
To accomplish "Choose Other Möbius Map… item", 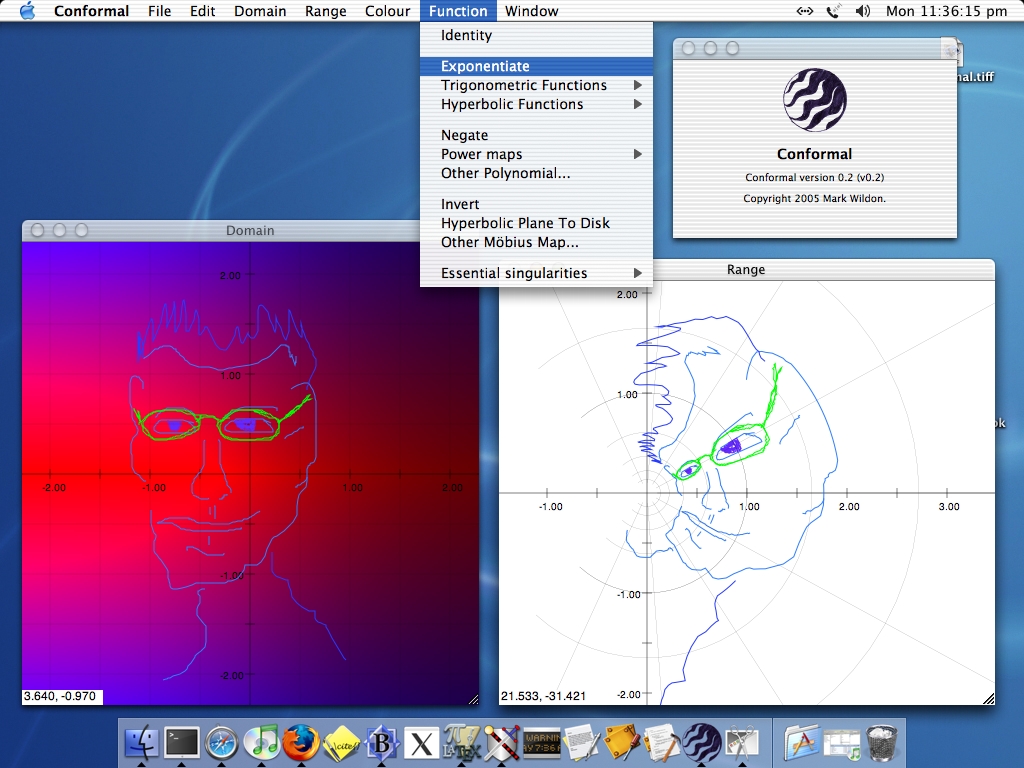I will [x=536, y=242].
